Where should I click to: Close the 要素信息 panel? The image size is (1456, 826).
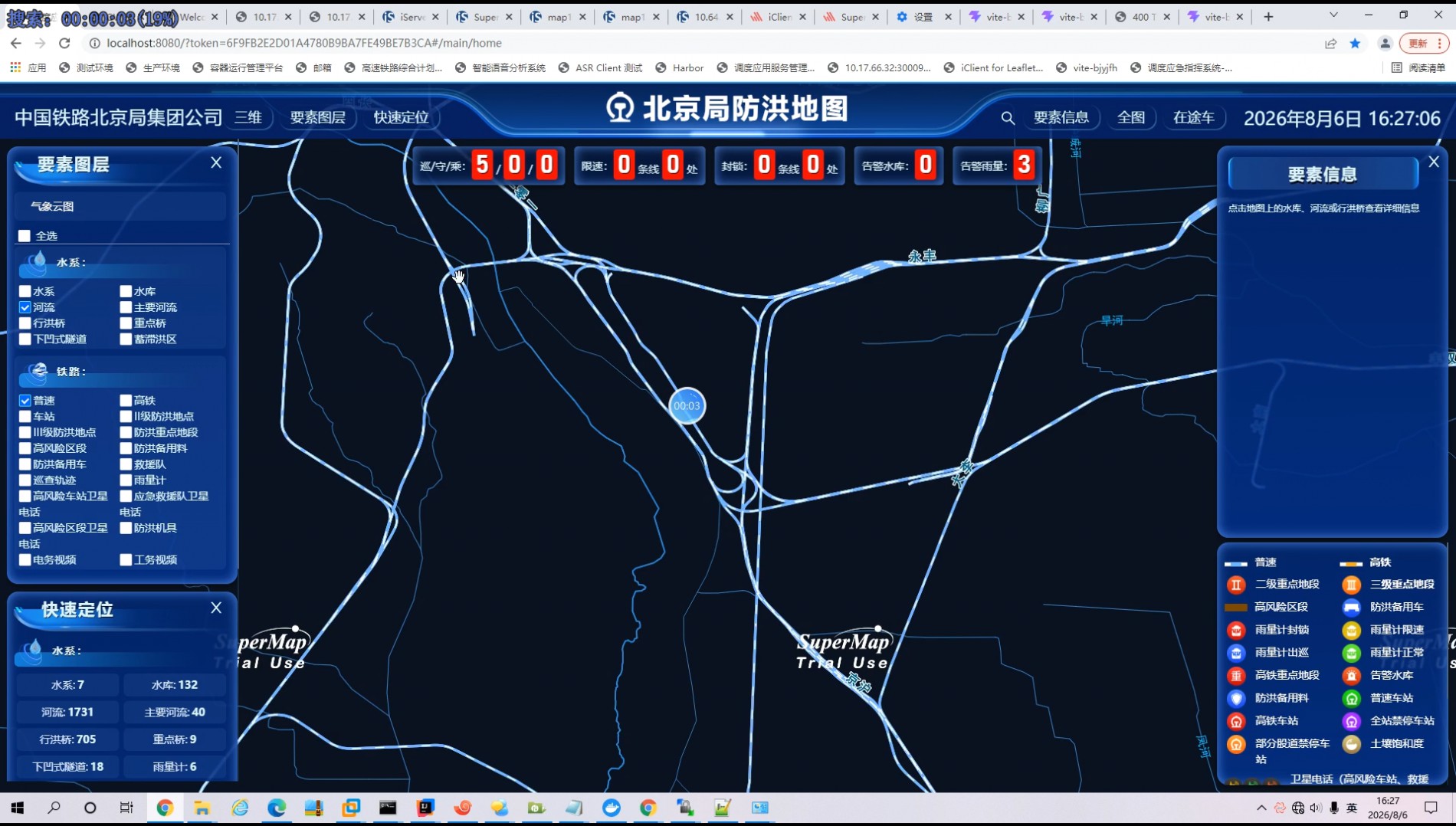click(x=1434, y=162)
